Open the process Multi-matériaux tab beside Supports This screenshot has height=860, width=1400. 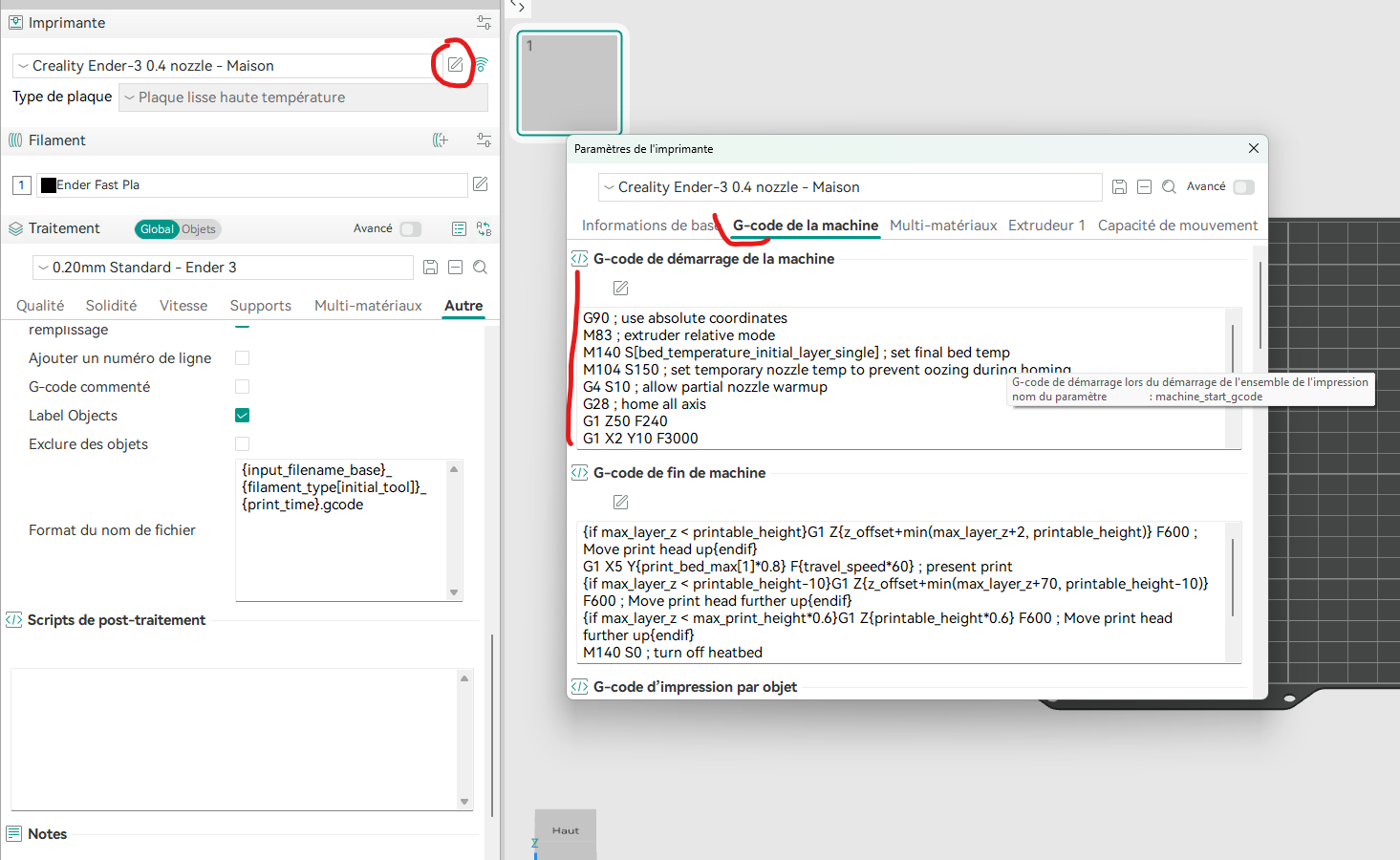pyautogui.click(x=368, y=306)
